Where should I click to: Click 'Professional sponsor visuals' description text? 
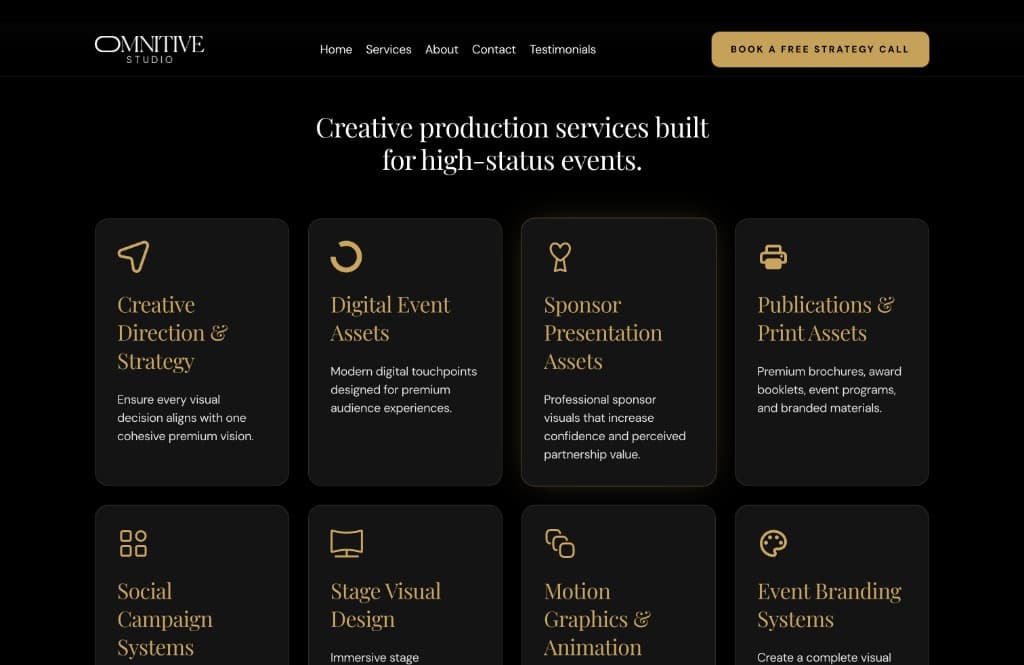coord(615,427)
